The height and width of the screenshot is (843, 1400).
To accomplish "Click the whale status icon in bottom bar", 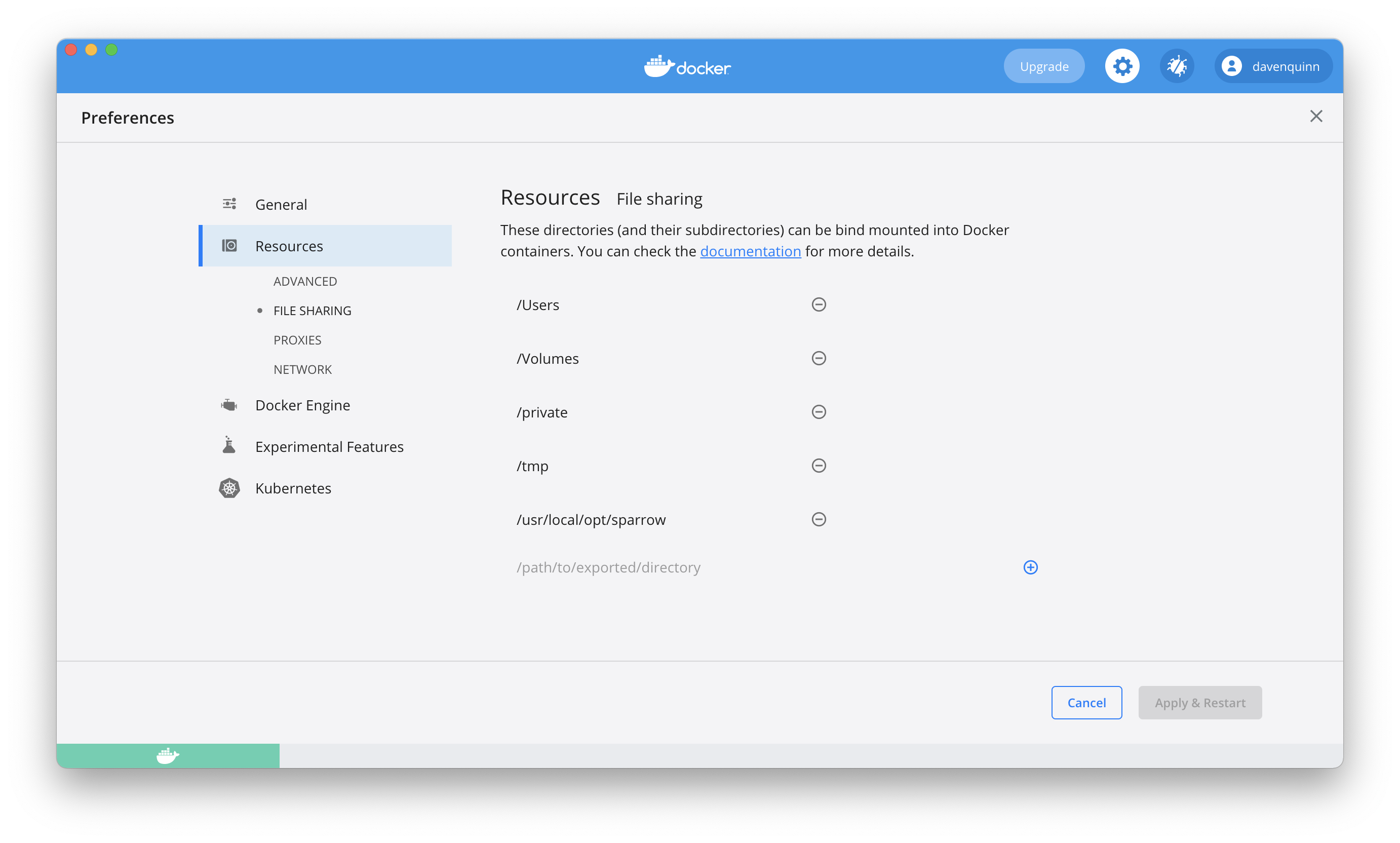I will [x=168, y=755].
